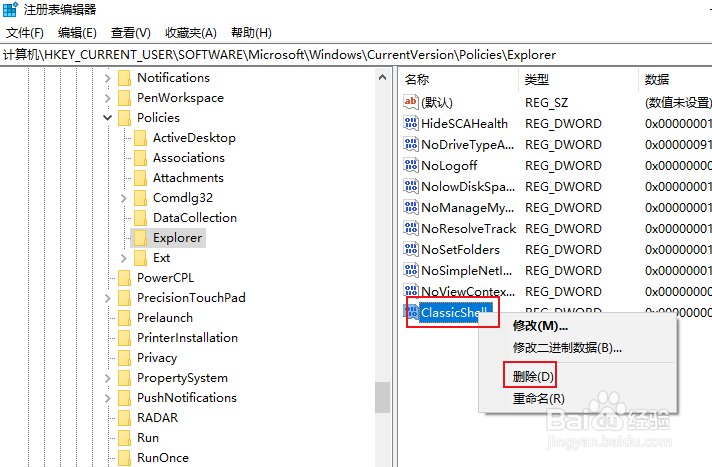Click the PrecisionTouchPad folder icon

pyautogui.click(x=124, y=298)
